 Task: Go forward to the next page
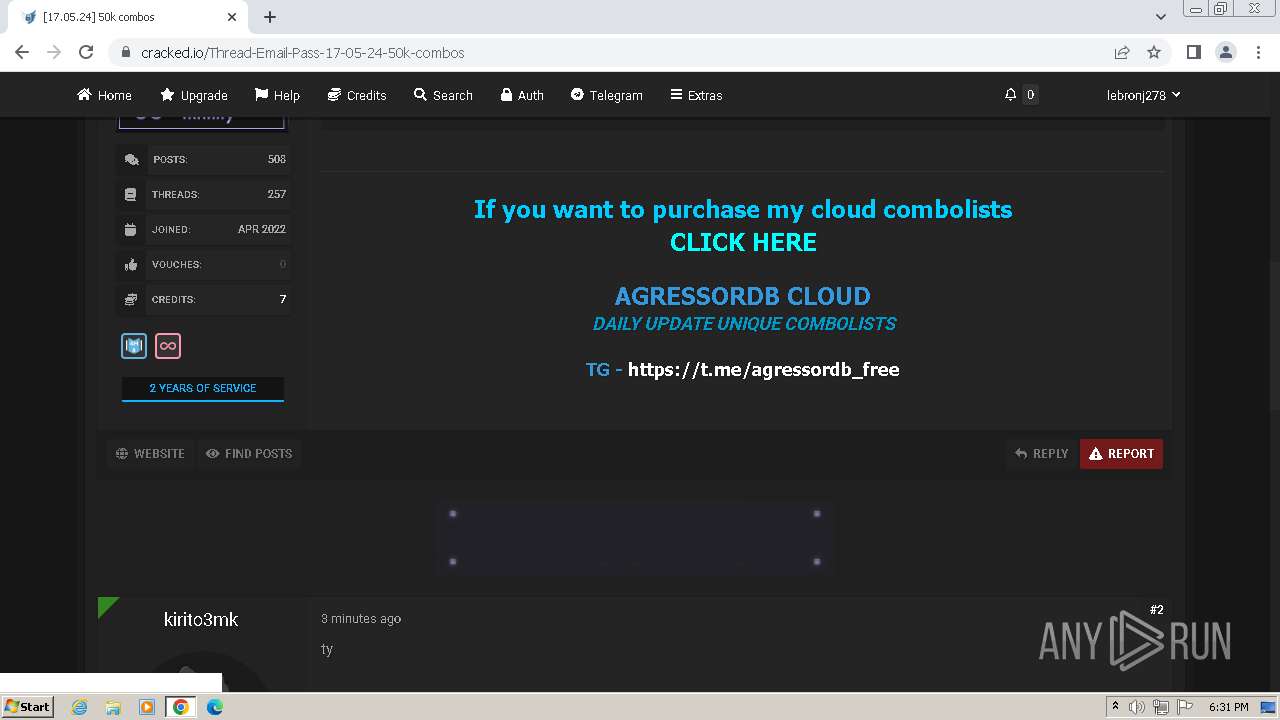pyautogui.click(x=54, y=52)
